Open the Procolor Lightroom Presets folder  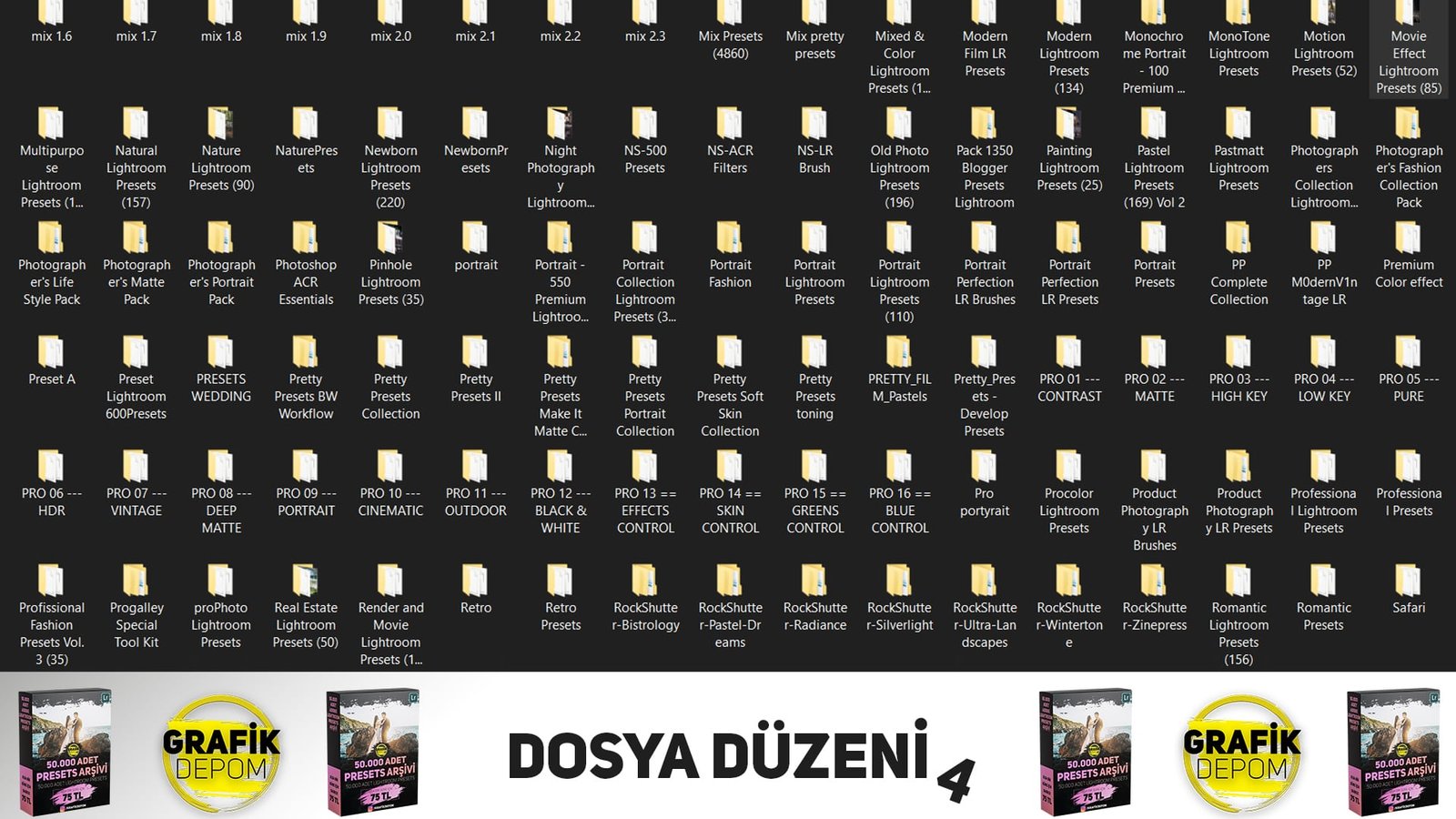(x=1069, y=492)
